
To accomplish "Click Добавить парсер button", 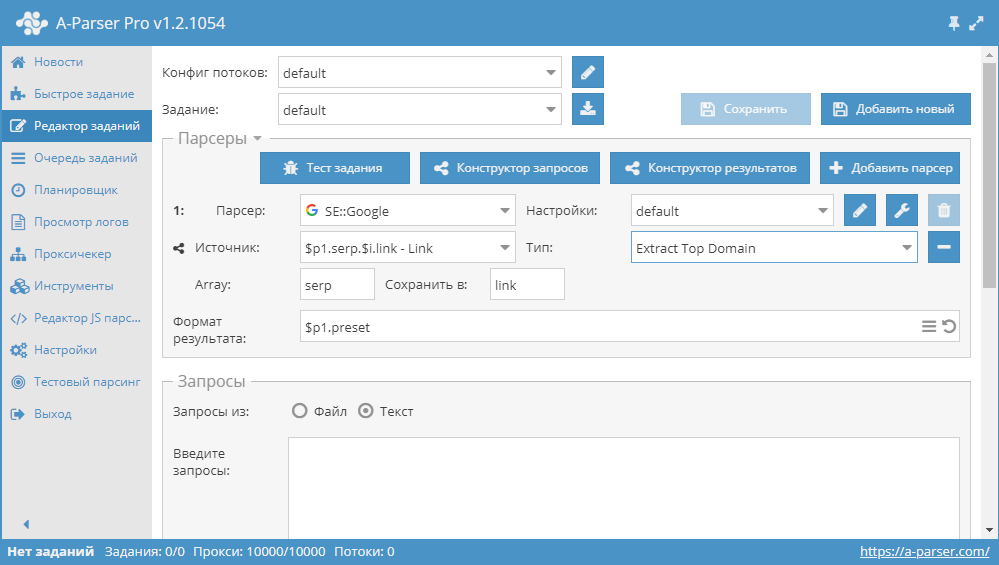I will pyautogui.click(x=889, y=168).
